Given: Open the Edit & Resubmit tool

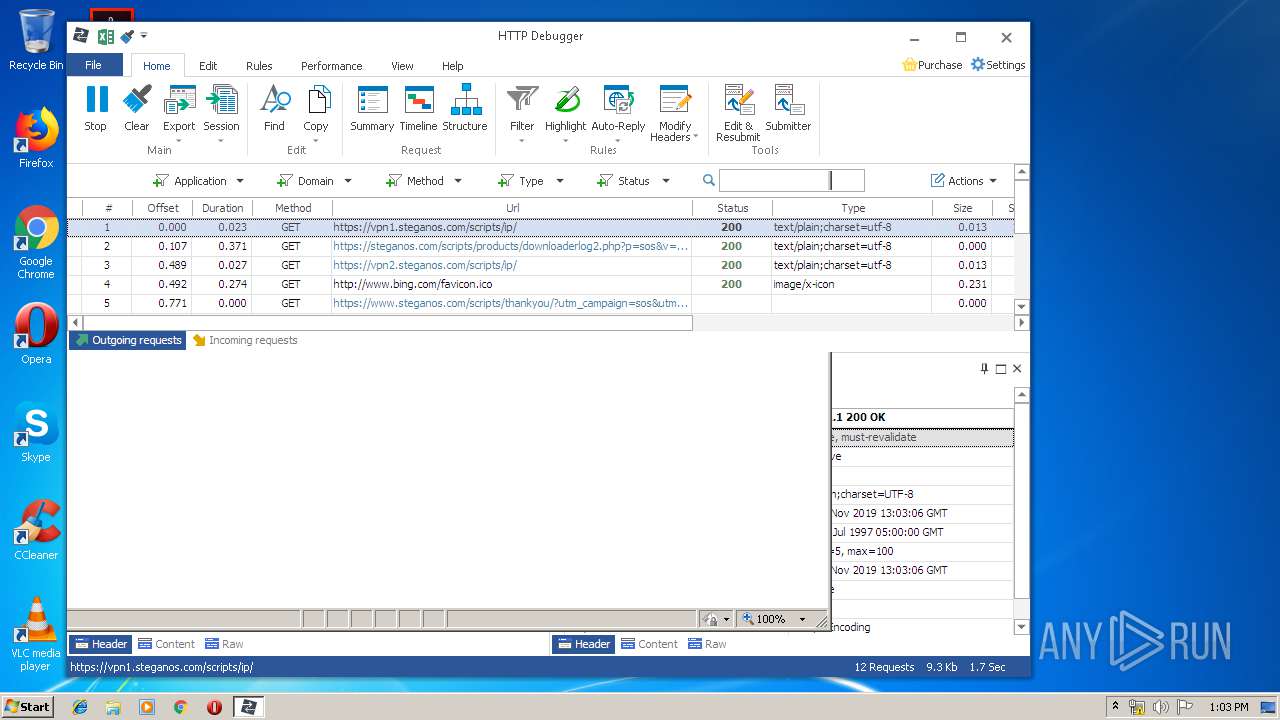Looking at the screenshot, I should point(738,113).
